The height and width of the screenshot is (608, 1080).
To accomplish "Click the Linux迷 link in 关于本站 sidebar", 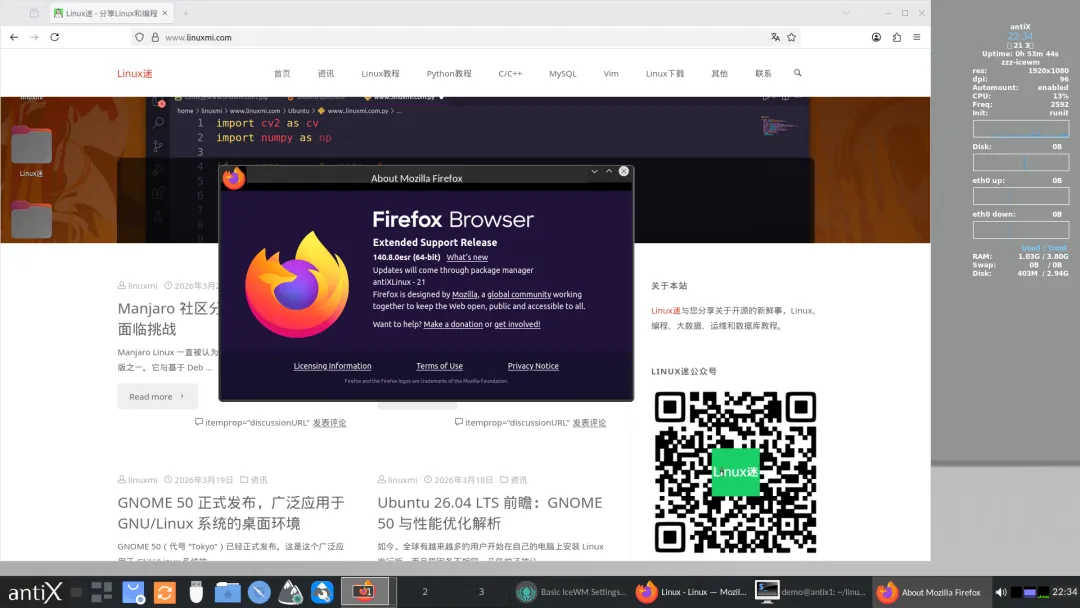I will (x=665, y=311).
